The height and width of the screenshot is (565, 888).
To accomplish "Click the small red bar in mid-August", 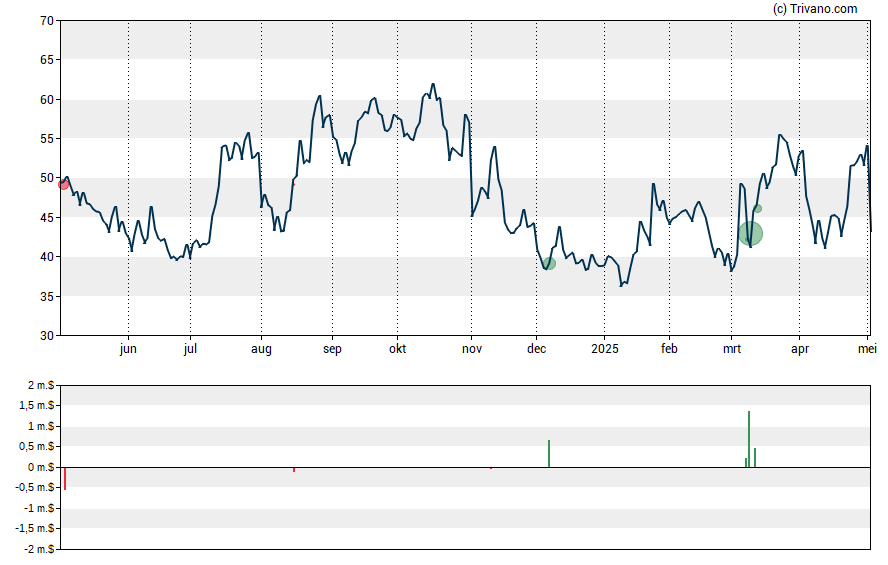I will click(294, 469).
